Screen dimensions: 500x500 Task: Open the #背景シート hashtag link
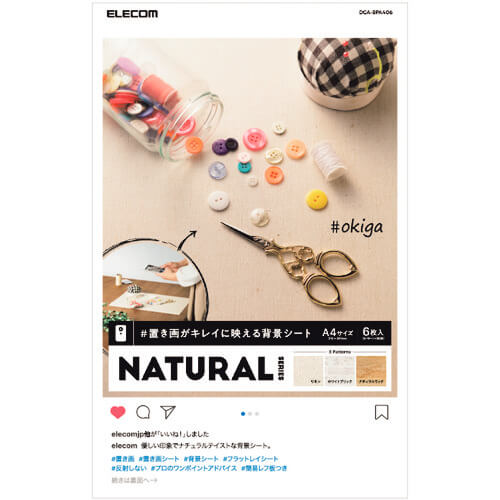(201, 459)
